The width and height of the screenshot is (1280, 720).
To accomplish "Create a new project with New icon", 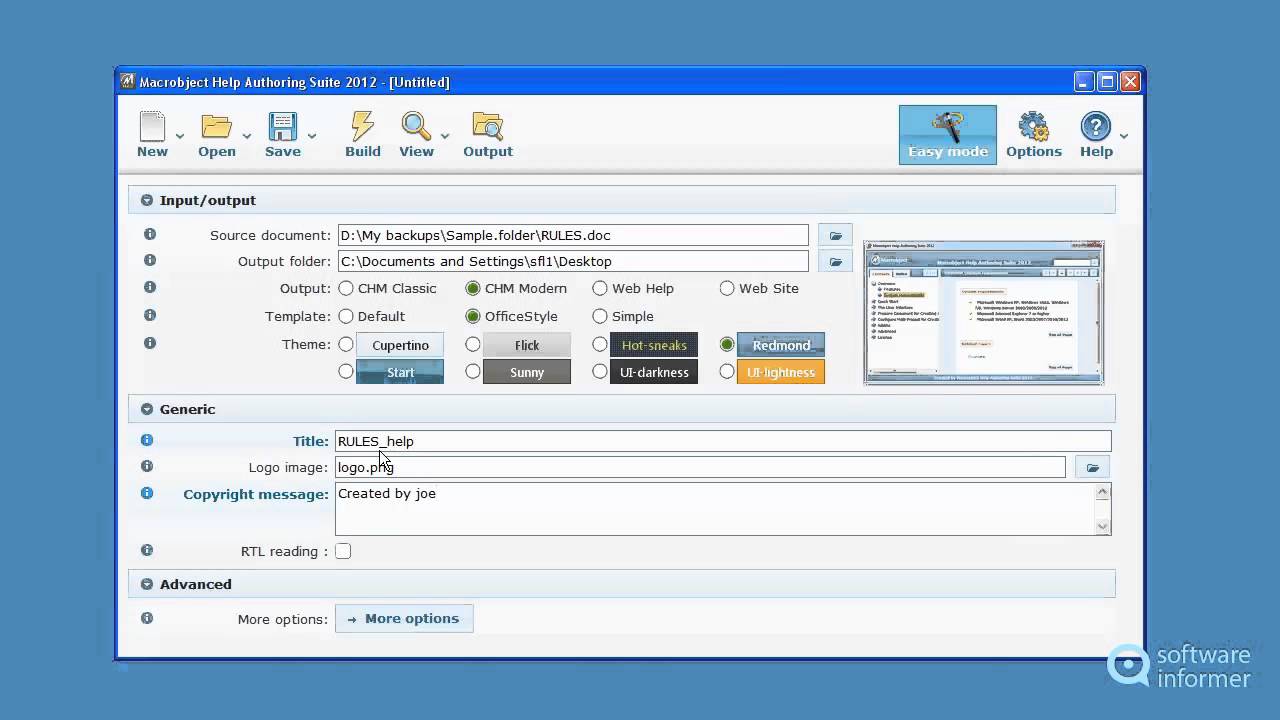I will click(152, 126).
